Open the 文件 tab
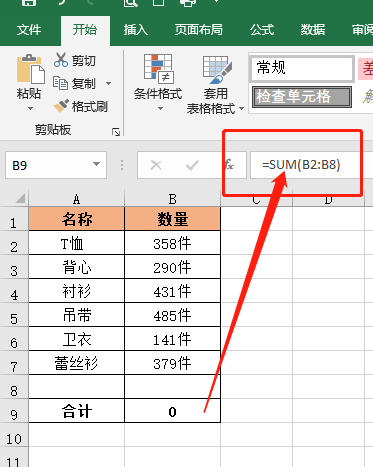The height and width of the screenshot is (467, 373). 29,30
